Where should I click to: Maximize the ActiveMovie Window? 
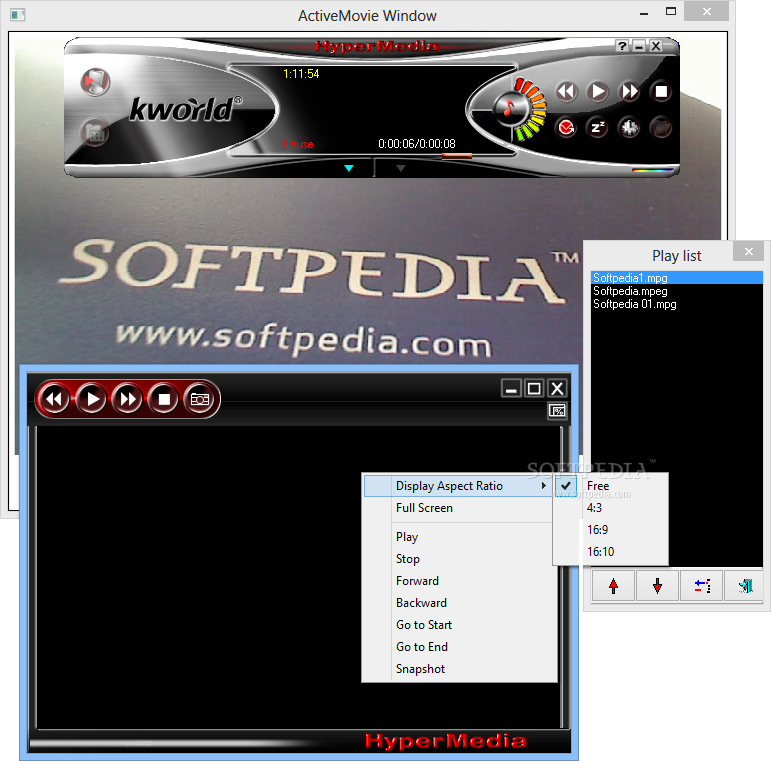pyautogui.click(x=671, y=12)
